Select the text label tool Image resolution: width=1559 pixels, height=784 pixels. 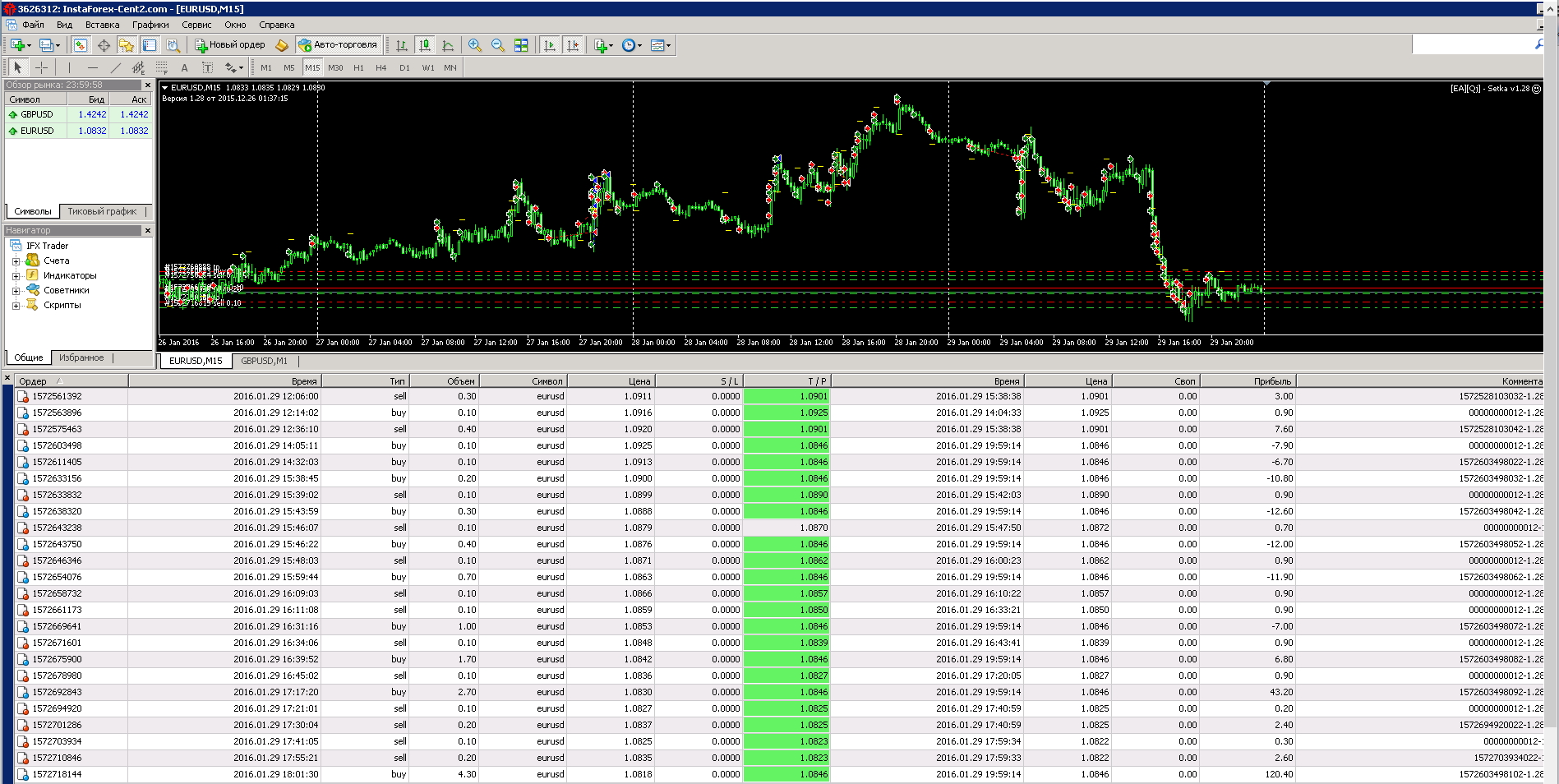pos(184,67)
